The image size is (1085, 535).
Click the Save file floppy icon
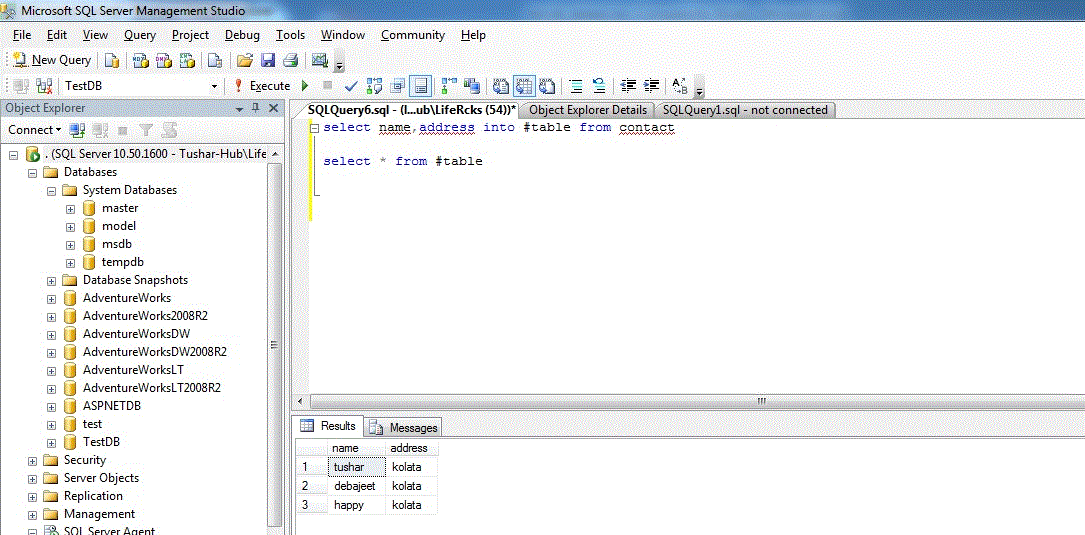click(x=268, y=60)
